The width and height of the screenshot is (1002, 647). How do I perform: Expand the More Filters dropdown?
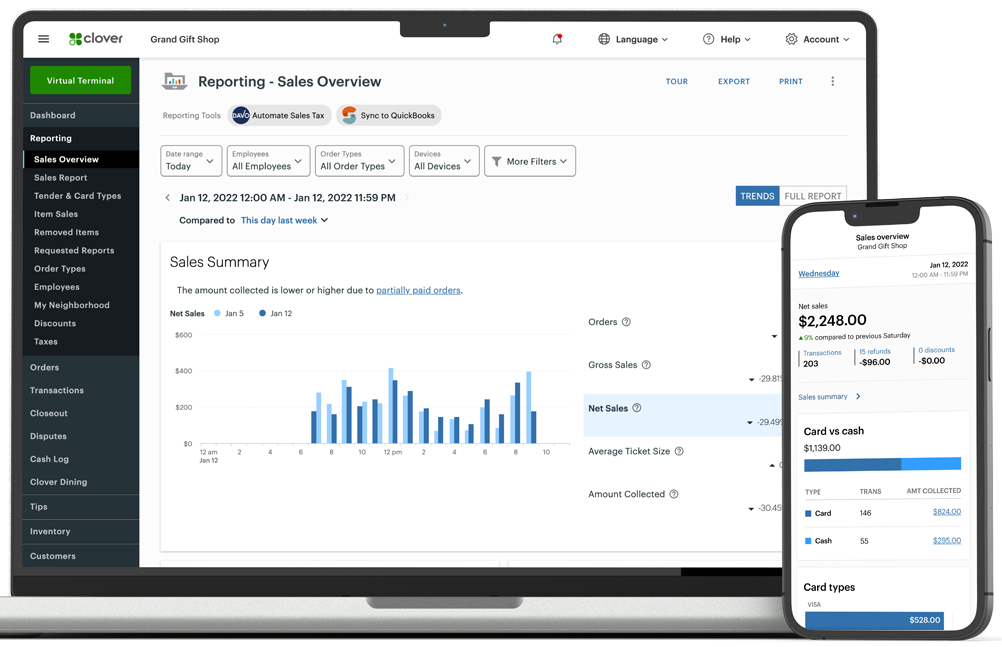click(530, 160)
